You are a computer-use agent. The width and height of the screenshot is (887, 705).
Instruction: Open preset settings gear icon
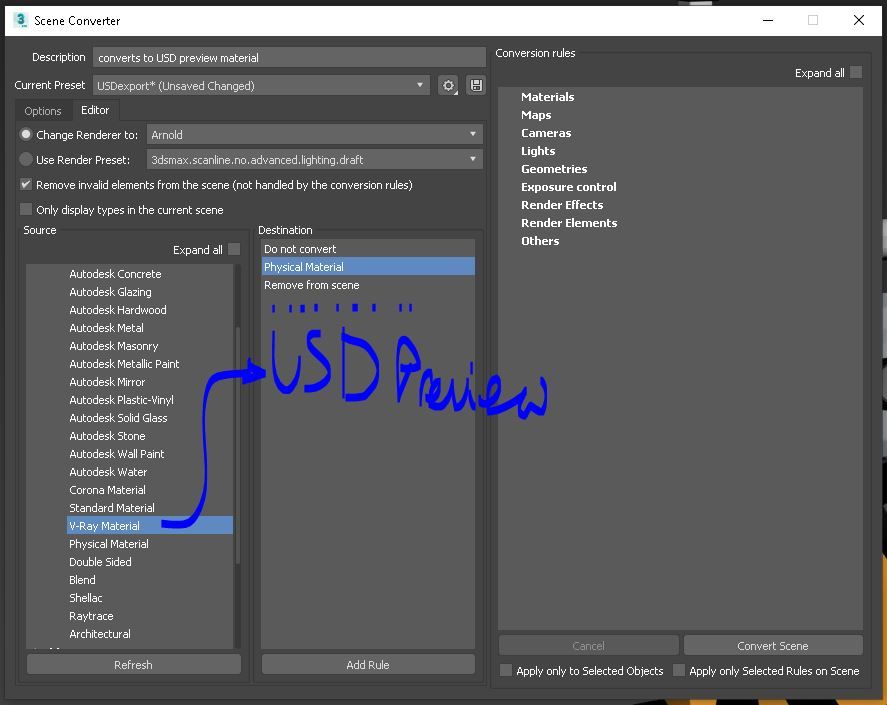pos(449,85)
